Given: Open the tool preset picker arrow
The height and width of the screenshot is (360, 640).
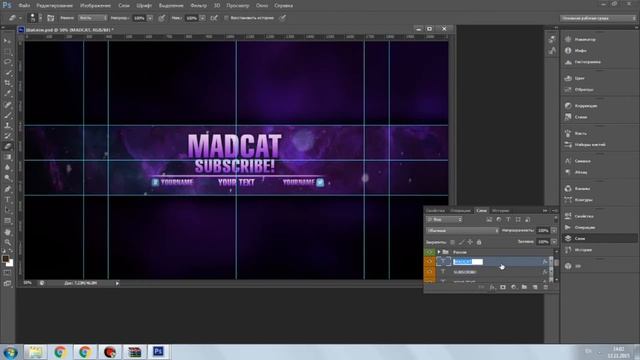Looking at the screenshot, I should click(20, 18).
